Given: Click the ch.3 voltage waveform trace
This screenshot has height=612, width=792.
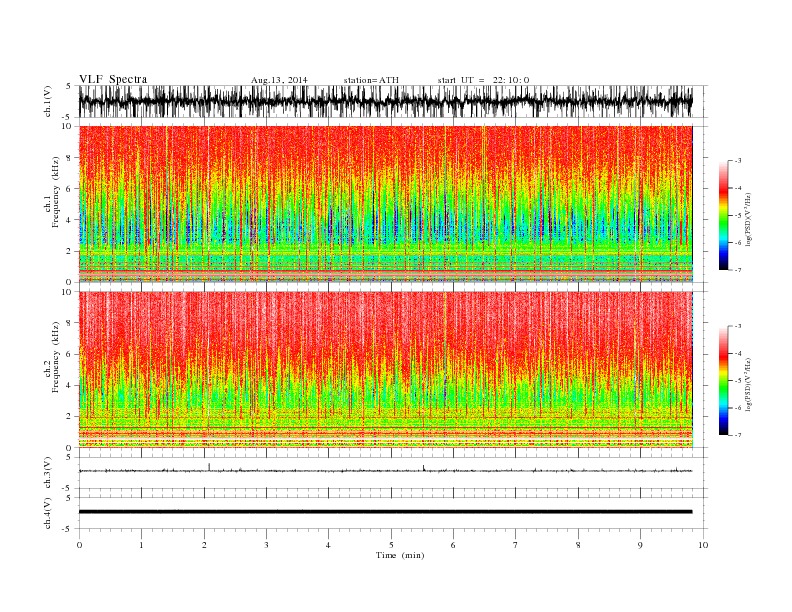Looking at the screenshot, I should pyautogui.click(x=385, y=471).
